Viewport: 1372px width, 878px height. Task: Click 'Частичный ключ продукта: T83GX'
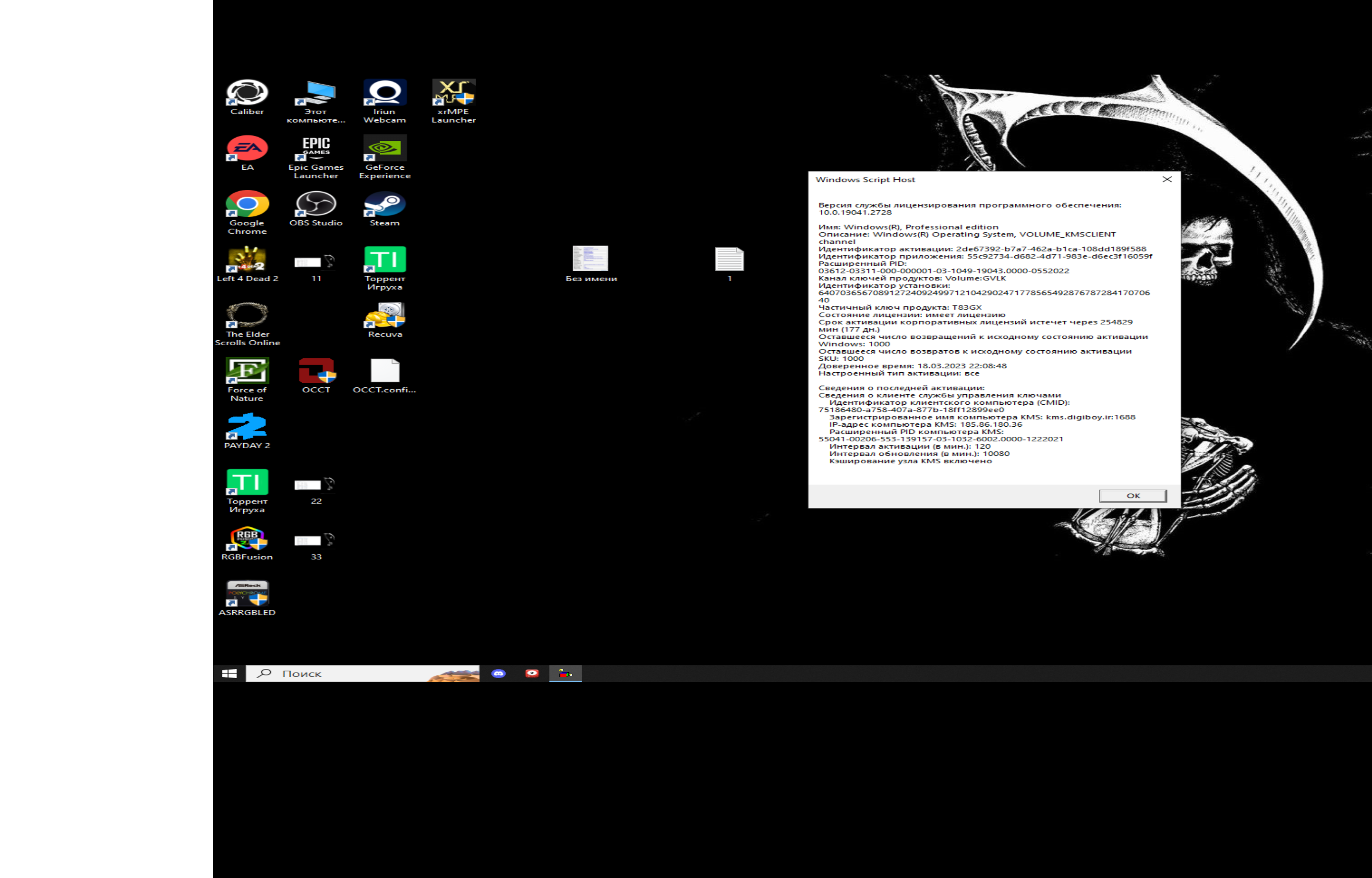coord(900,307)
